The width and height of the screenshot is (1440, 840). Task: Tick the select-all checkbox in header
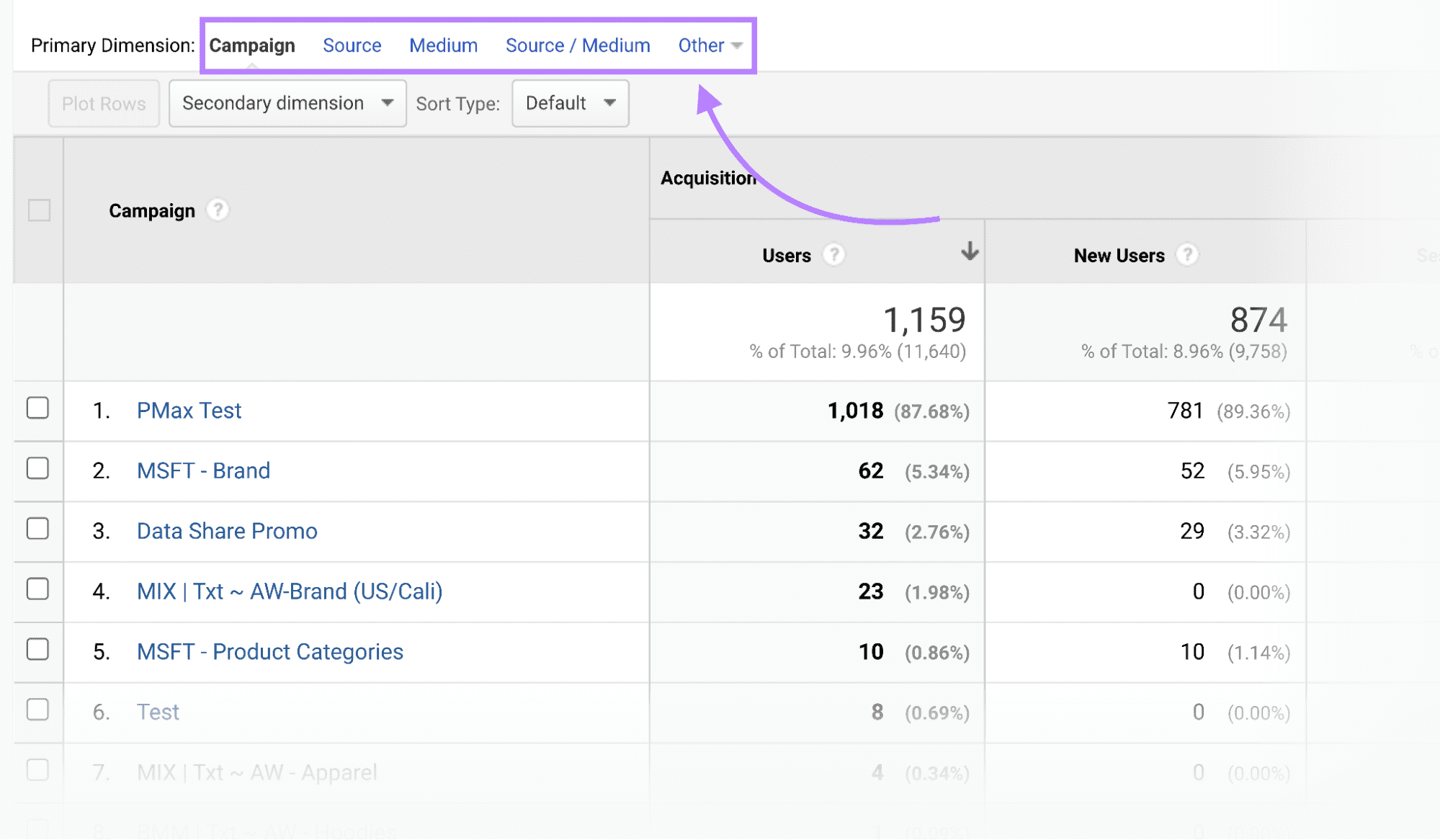pyautogui.click(x=39, y=210)
